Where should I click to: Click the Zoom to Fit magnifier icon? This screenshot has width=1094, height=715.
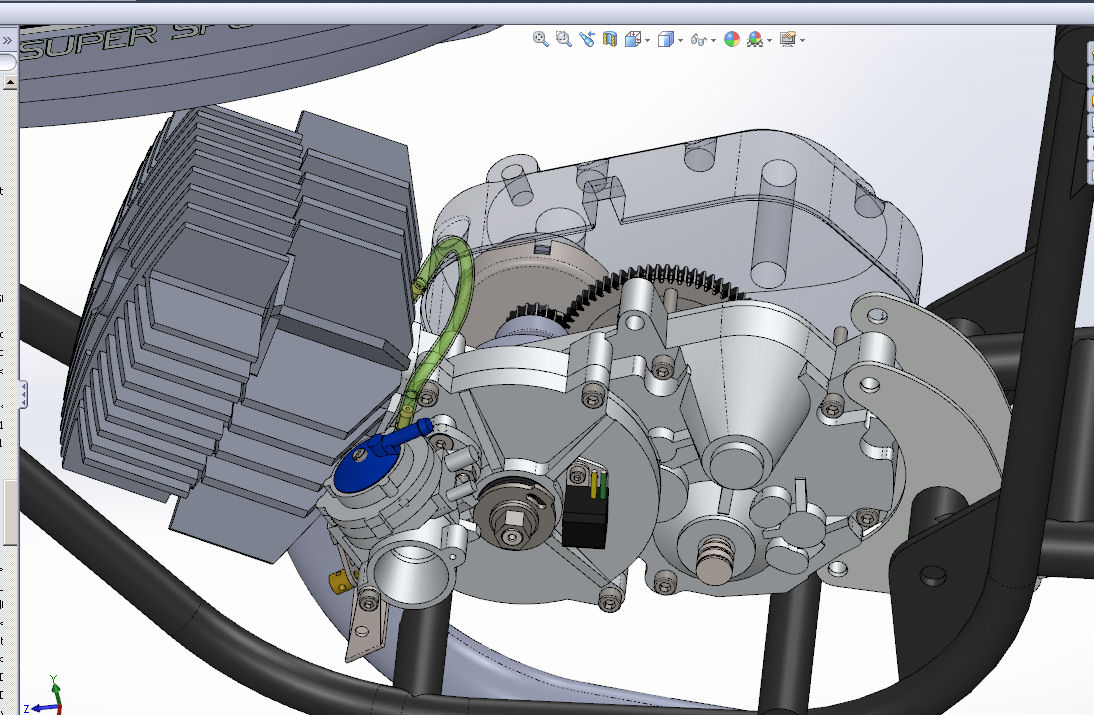[x=541, y=39]
